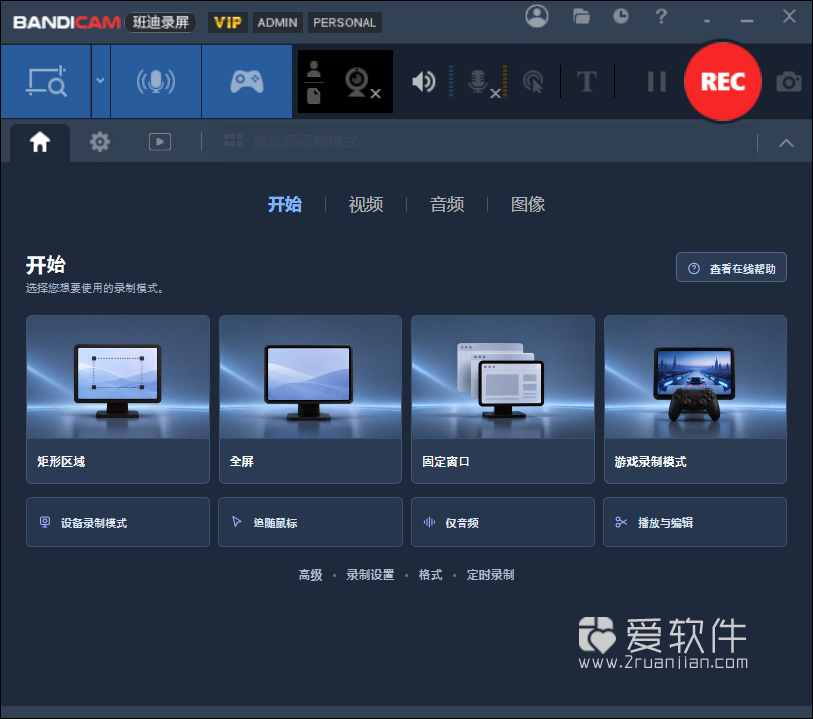Switch to the 开始 section tab
This screenshot has width=813, height=719.
pyautogui.click(x=284, y=204)
